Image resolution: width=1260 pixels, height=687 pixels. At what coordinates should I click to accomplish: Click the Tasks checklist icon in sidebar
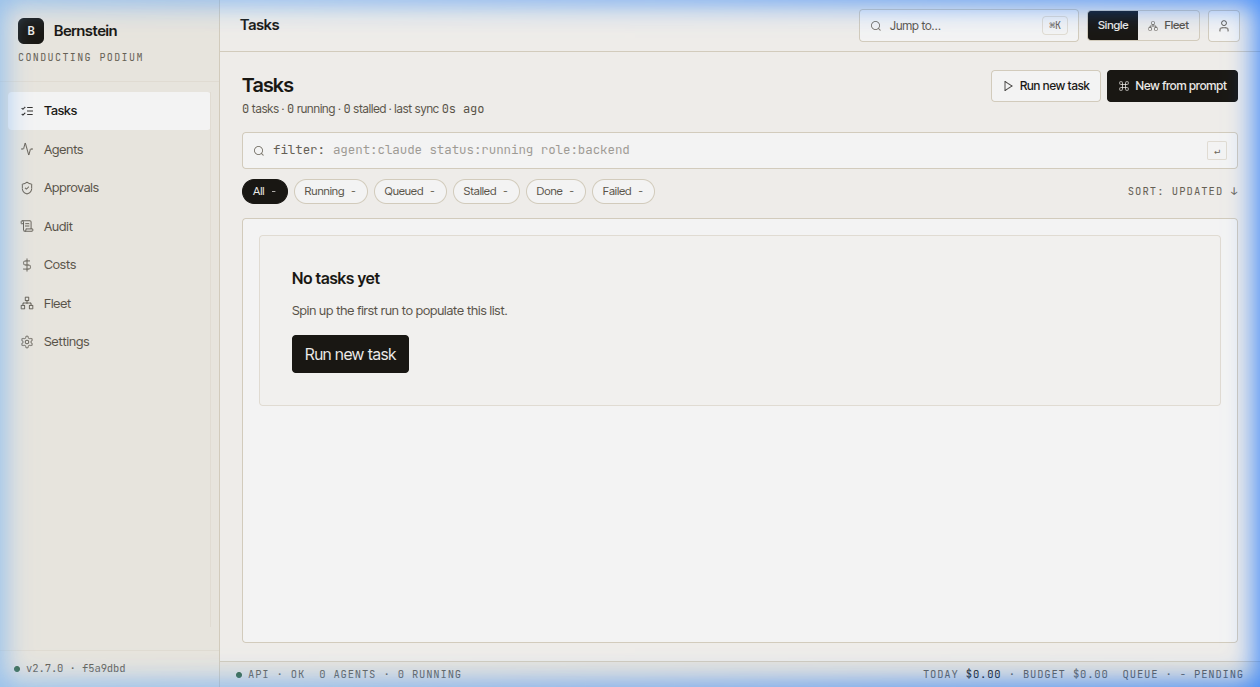click(27, 111)
